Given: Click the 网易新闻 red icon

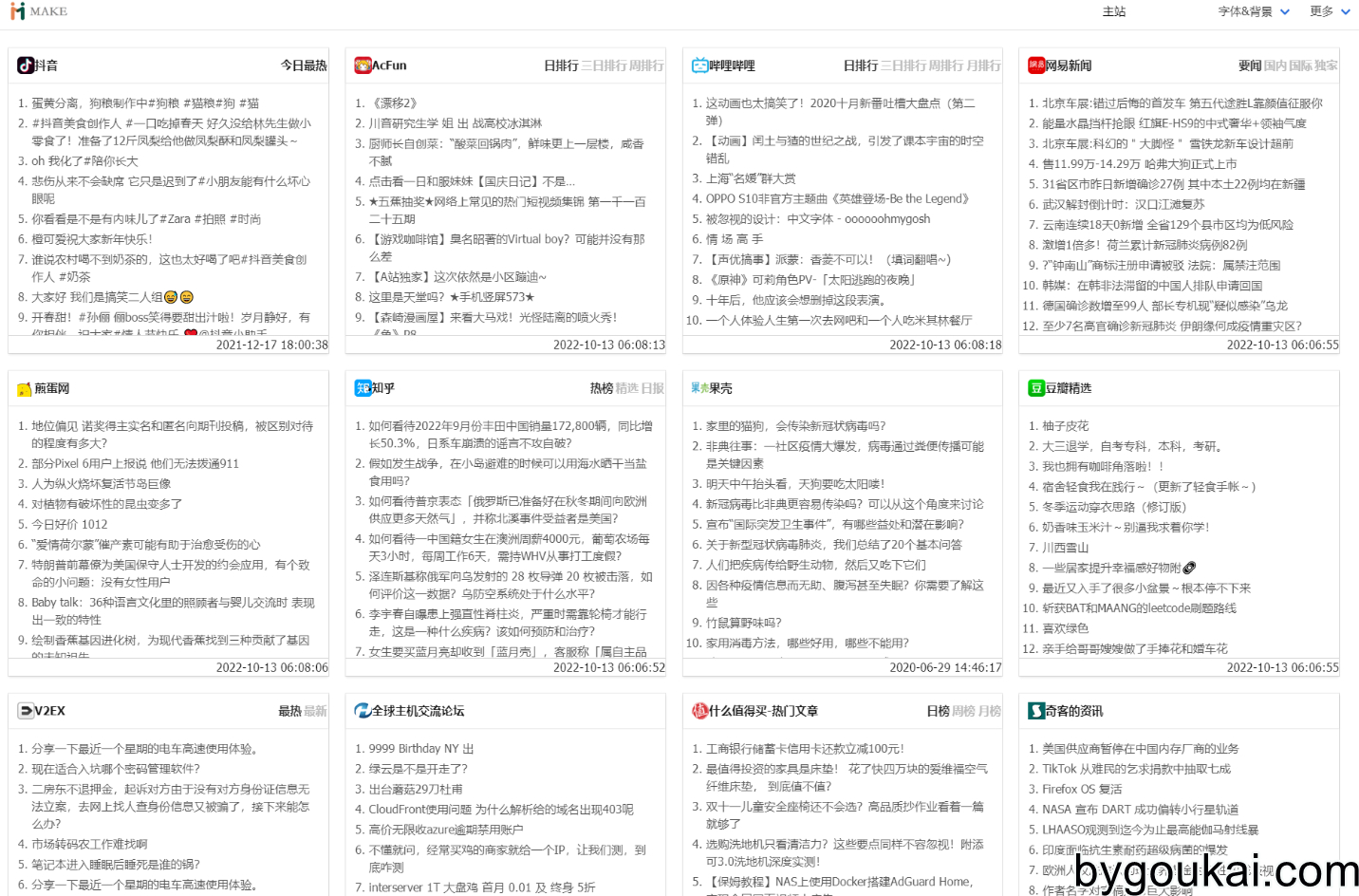Looking at the screenshot, I should coord(1036,65).
